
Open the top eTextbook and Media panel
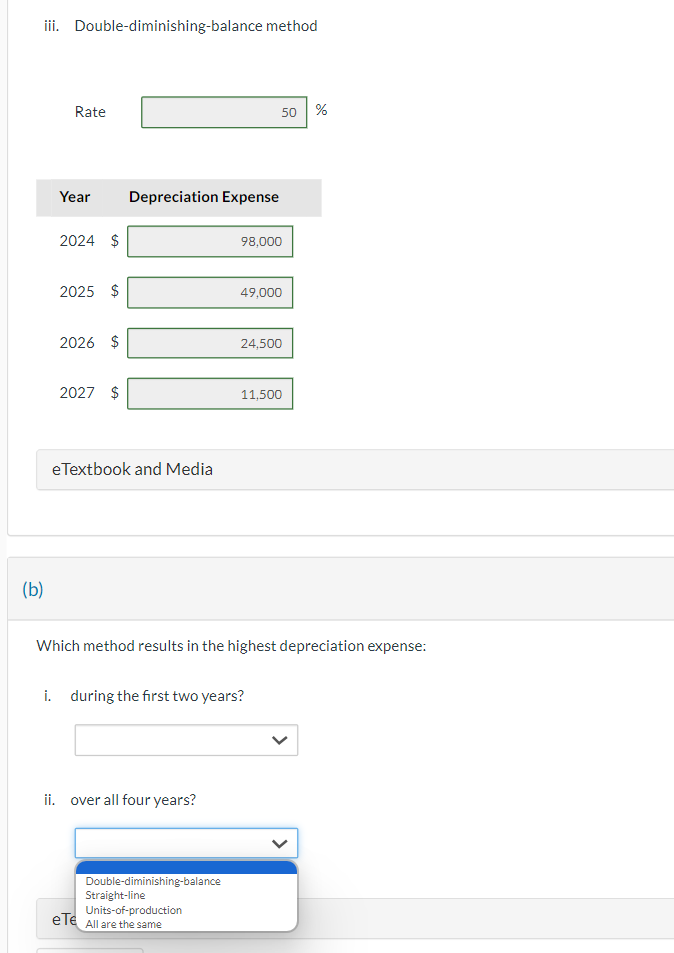pyautogui.click(x=132, y=468)
